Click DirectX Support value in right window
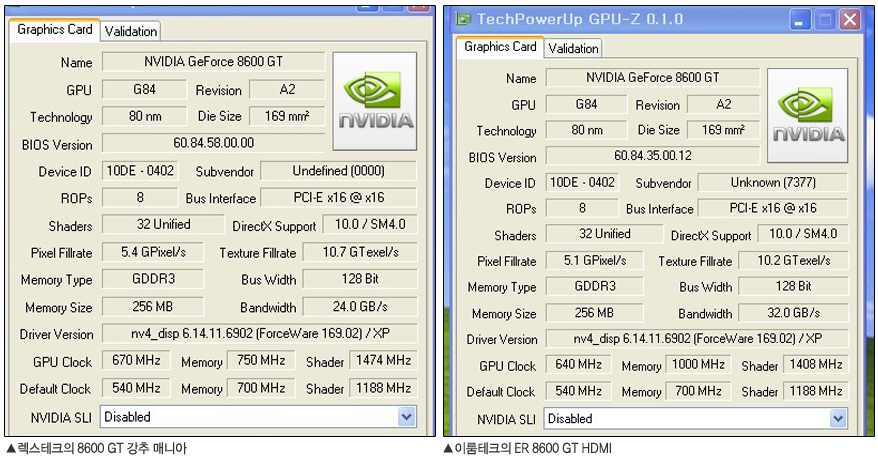The image size is (878, 461). coord(803,234)
